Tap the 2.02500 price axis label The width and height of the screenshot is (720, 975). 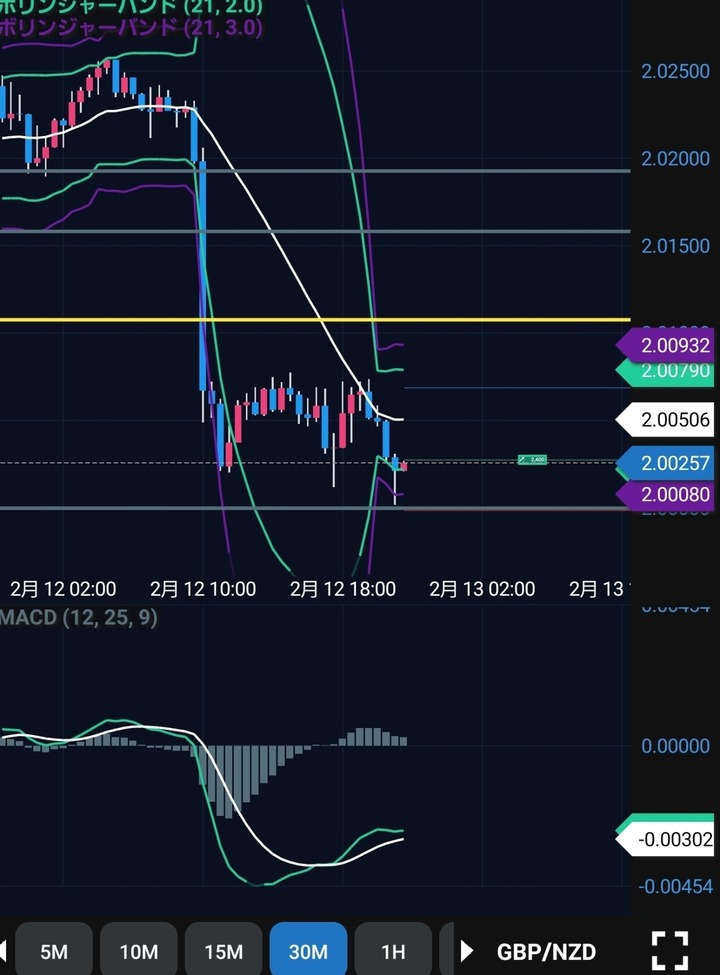[675, 72]
